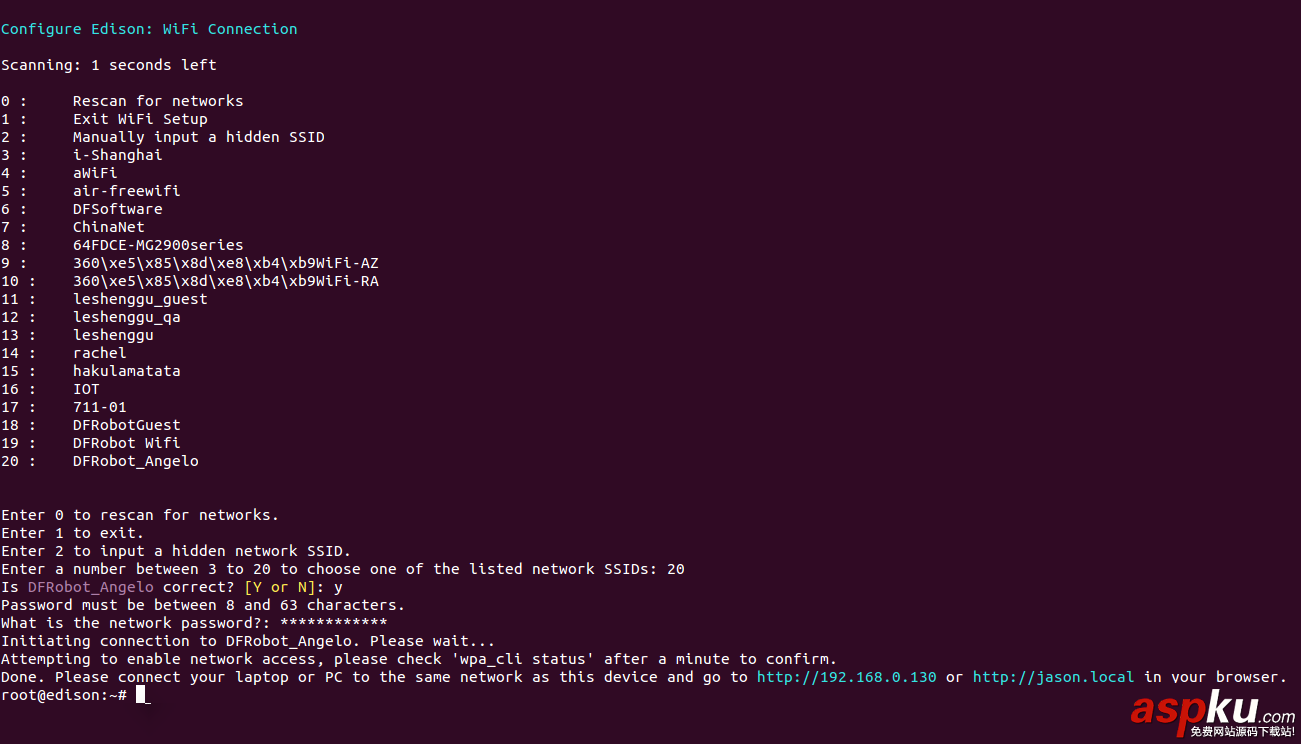This screenshot has width=1301, height=744.
Task: Click the leshenggu_guest network entry
Action: tap(140, 299)
